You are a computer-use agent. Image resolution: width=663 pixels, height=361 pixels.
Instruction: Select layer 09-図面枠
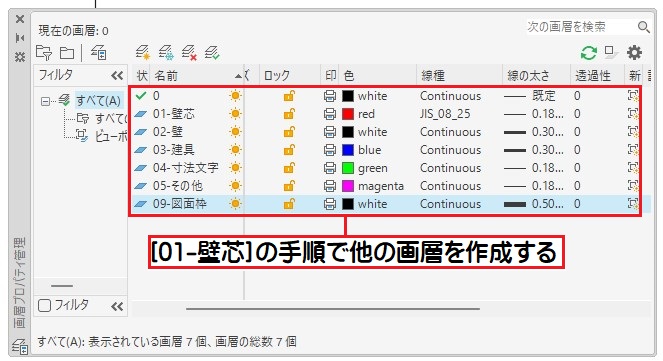pyautogui.click(x=180, y=204)
